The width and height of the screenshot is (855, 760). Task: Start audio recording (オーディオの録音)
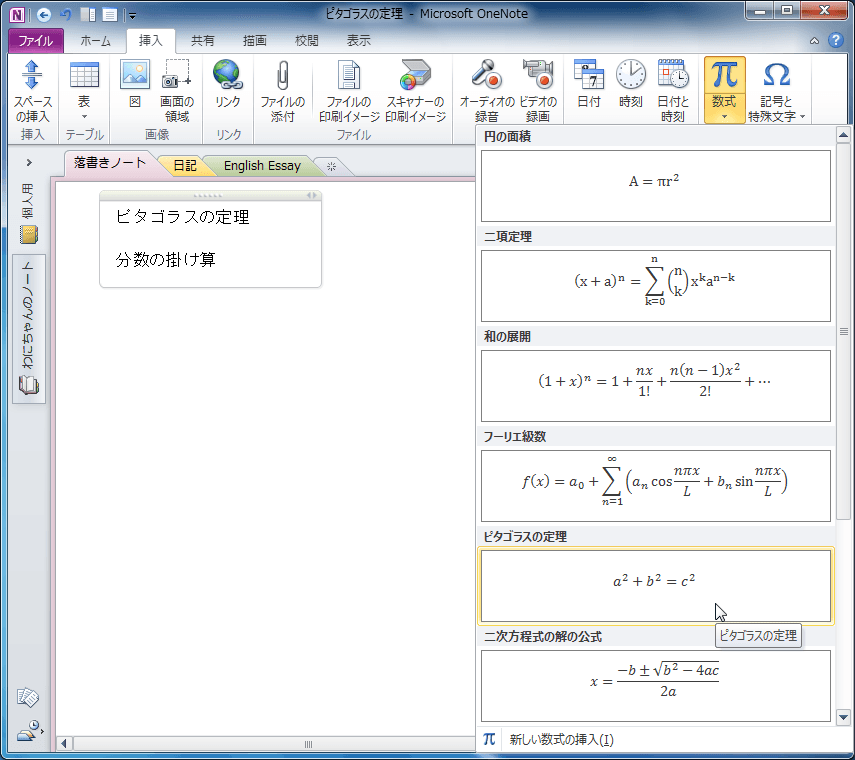[x=486, y=91]
